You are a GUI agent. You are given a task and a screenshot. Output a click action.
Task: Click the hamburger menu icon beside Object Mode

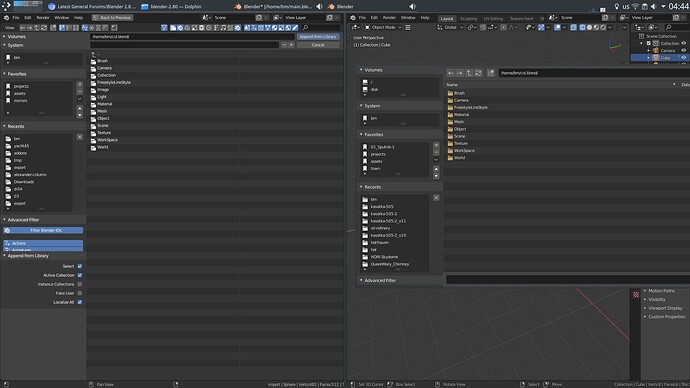pyautogui.click(x=408, y=27)
